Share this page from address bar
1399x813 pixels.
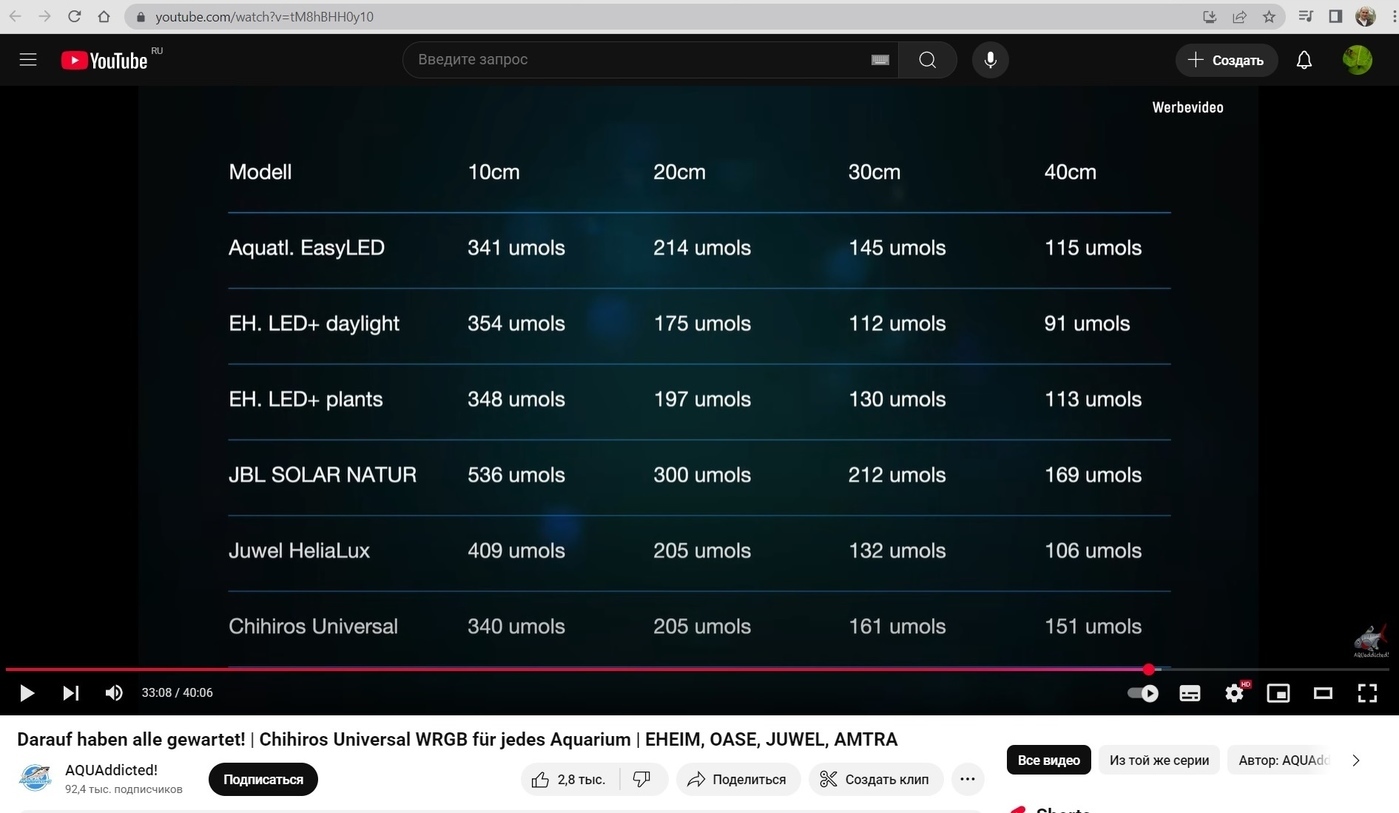[1240, 16]
